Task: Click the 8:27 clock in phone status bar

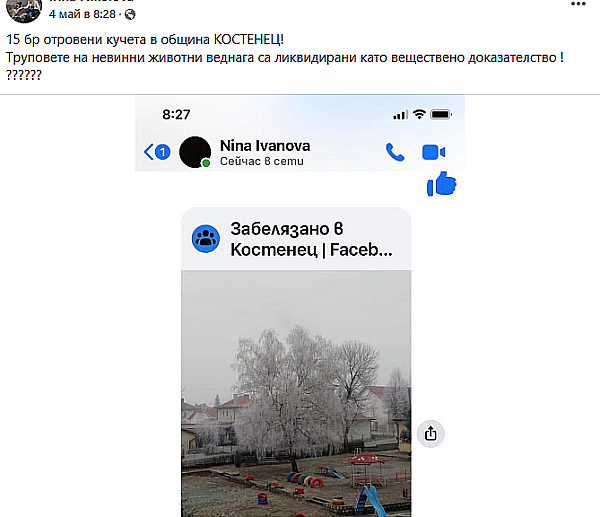Action: click(176, 114)
